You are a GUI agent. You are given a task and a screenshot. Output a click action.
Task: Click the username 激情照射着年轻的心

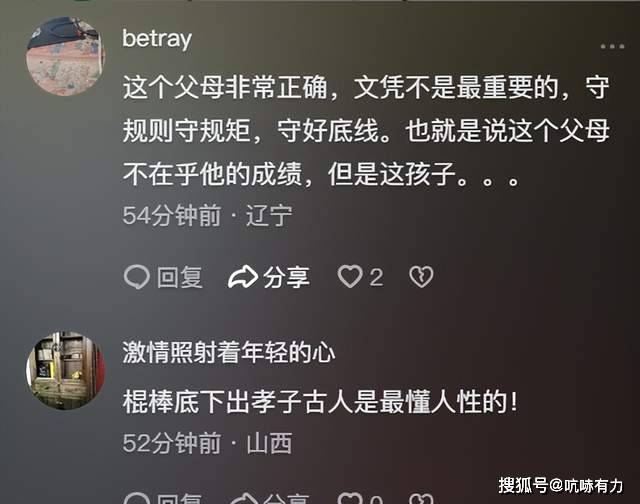pyautogui.click(x=229, y=353)
